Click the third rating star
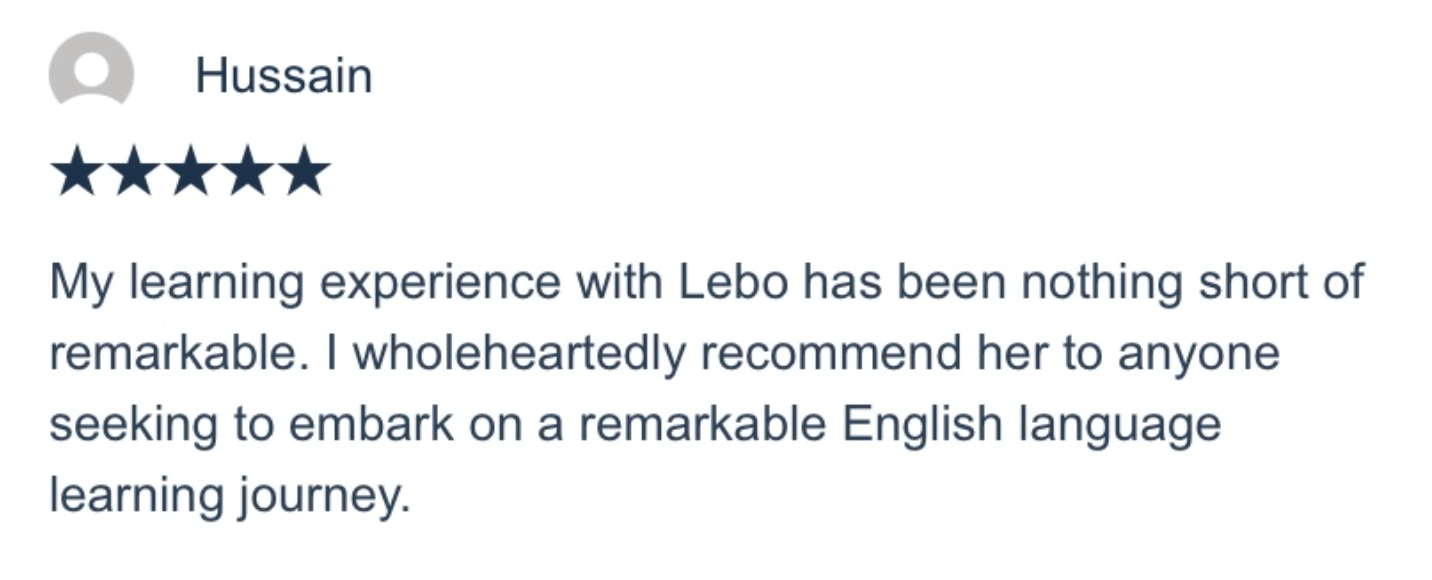Screen dimensions: 1432x580 [x=190, y=172]
